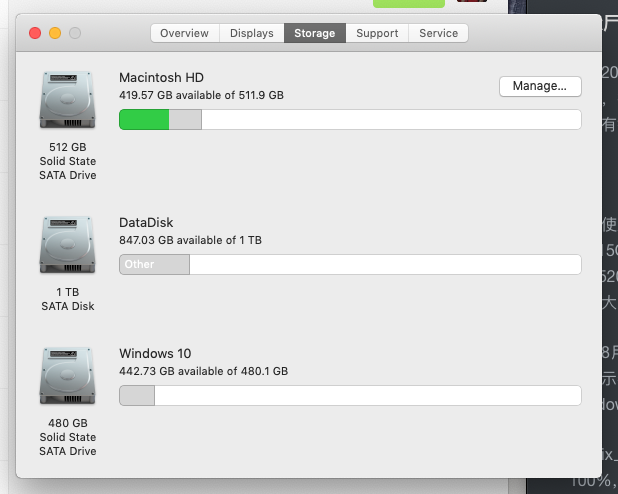The height and width of the screenshot is (494, 618).
Task: Open the Displays tab
Action: click(251, 33)
